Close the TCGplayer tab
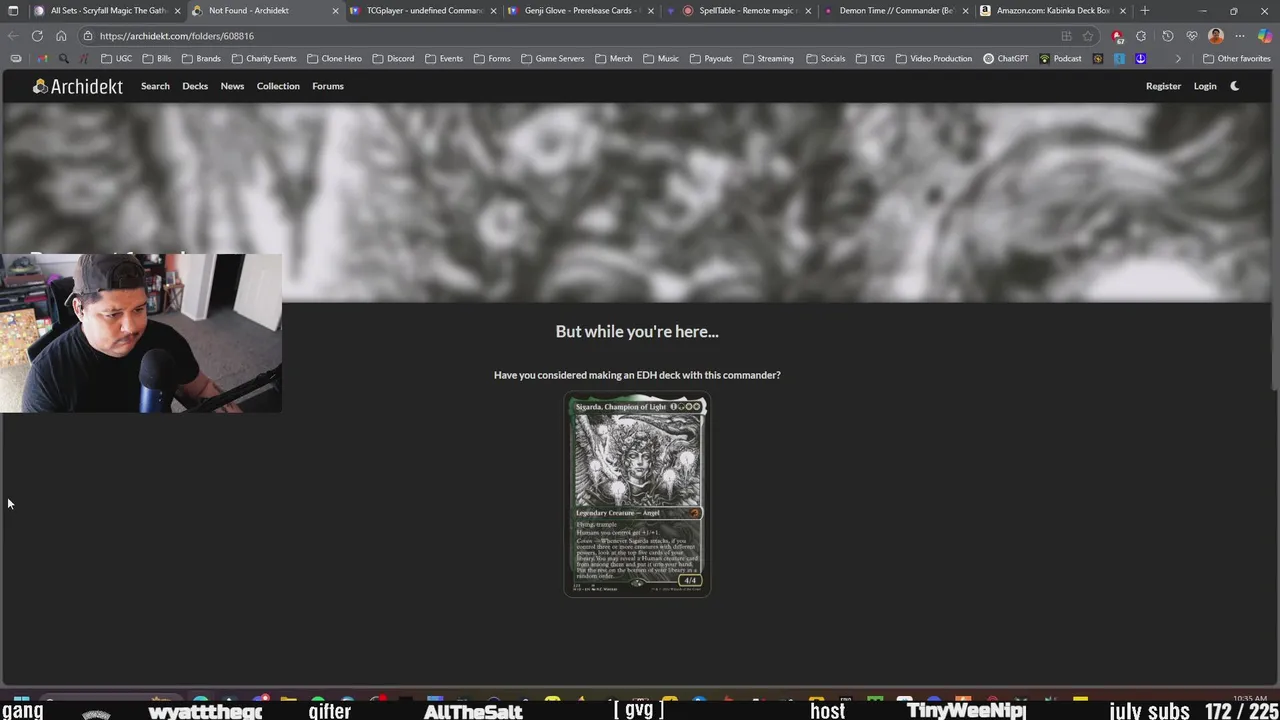This screenshot has width=1280, height=720. [493, 11]
